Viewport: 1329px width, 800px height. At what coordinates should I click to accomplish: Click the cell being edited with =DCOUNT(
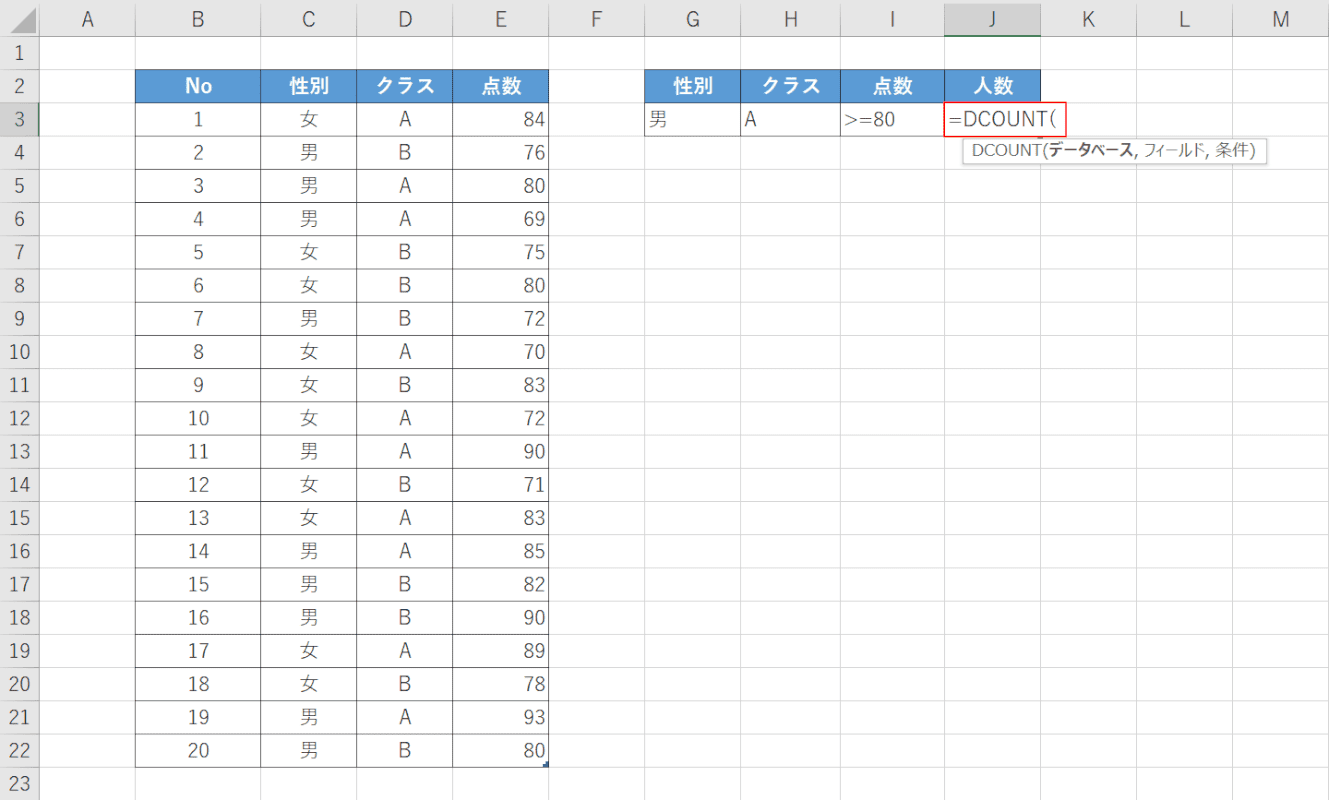(x=1005, y=119)
